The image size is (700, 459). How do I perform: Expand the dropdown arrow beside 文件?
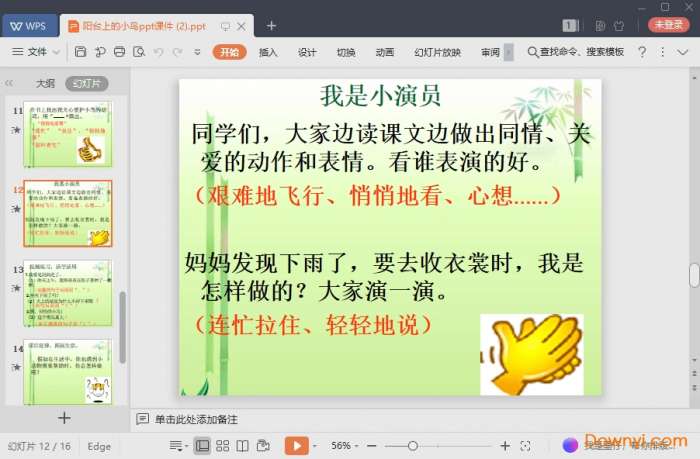click(x=56, y=52)
